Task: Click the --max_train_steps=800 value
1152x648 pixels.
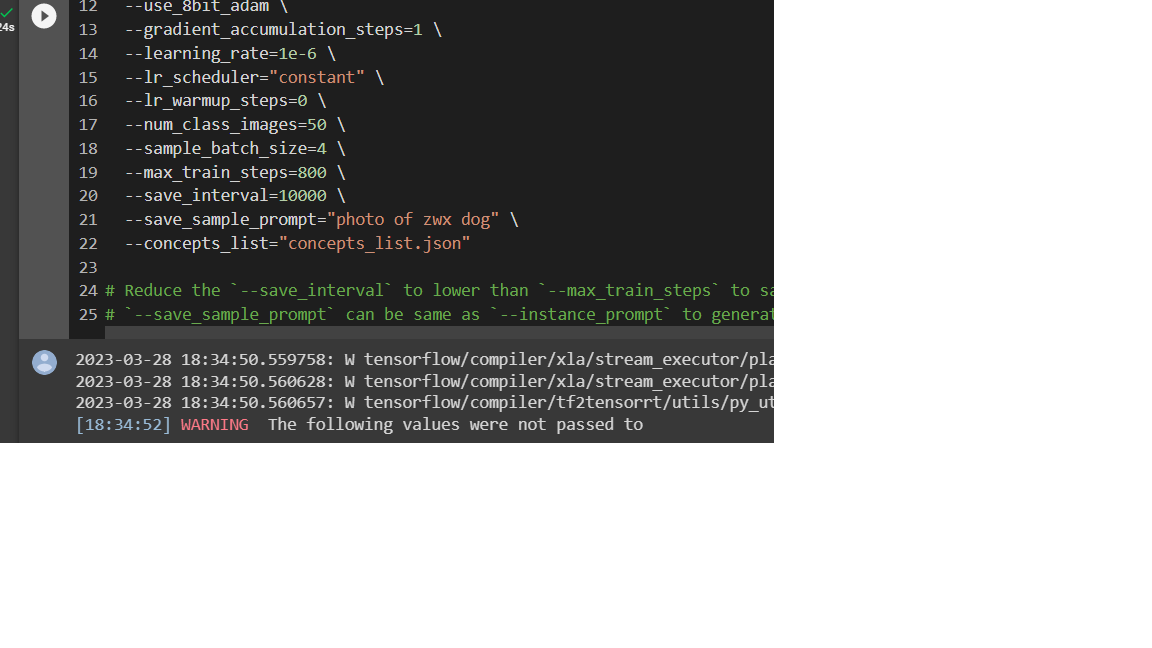Action: tap(225, 172)
